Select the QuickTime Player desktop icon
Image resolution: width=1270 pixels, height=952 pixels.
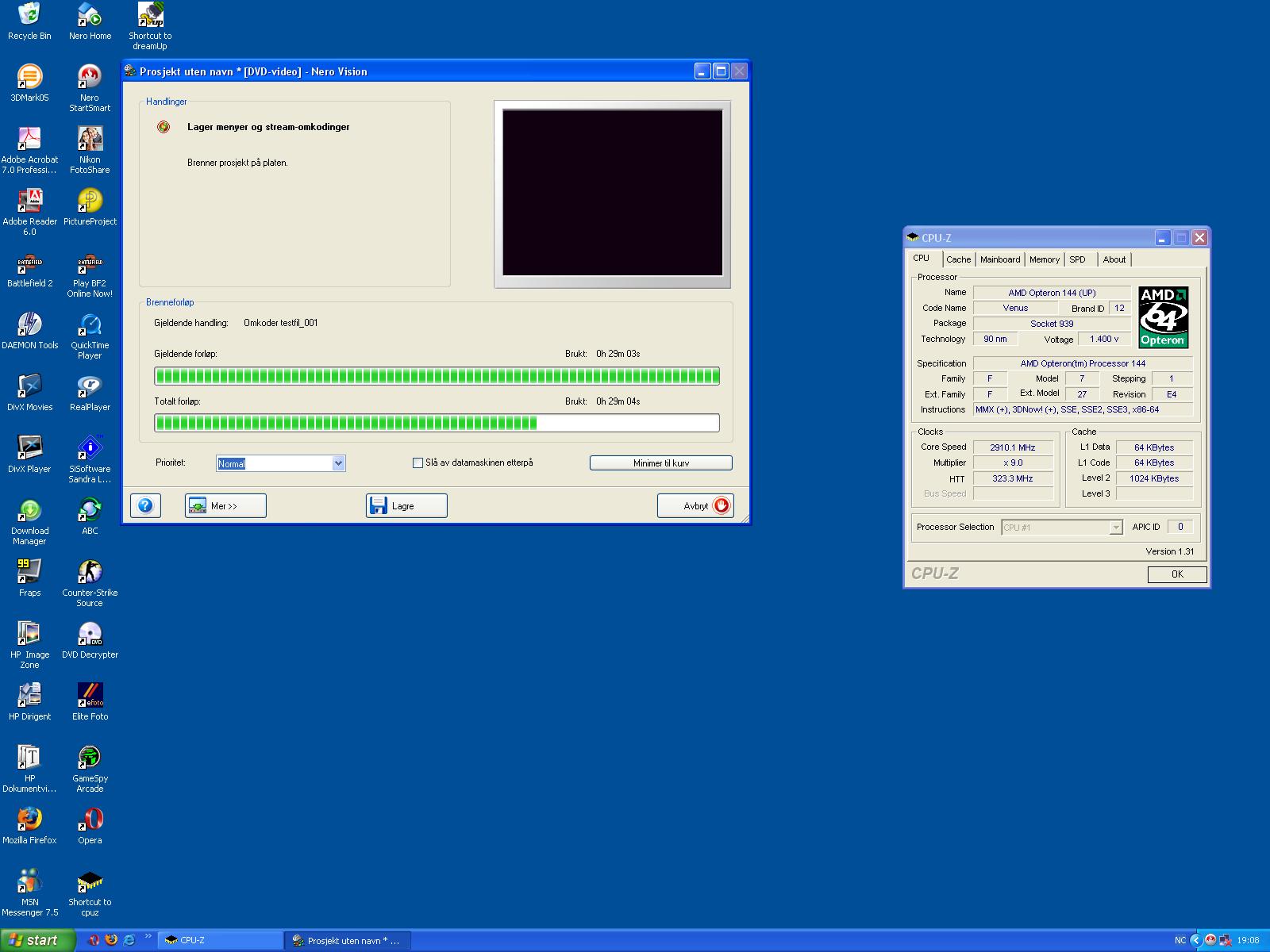click(90, 336)
